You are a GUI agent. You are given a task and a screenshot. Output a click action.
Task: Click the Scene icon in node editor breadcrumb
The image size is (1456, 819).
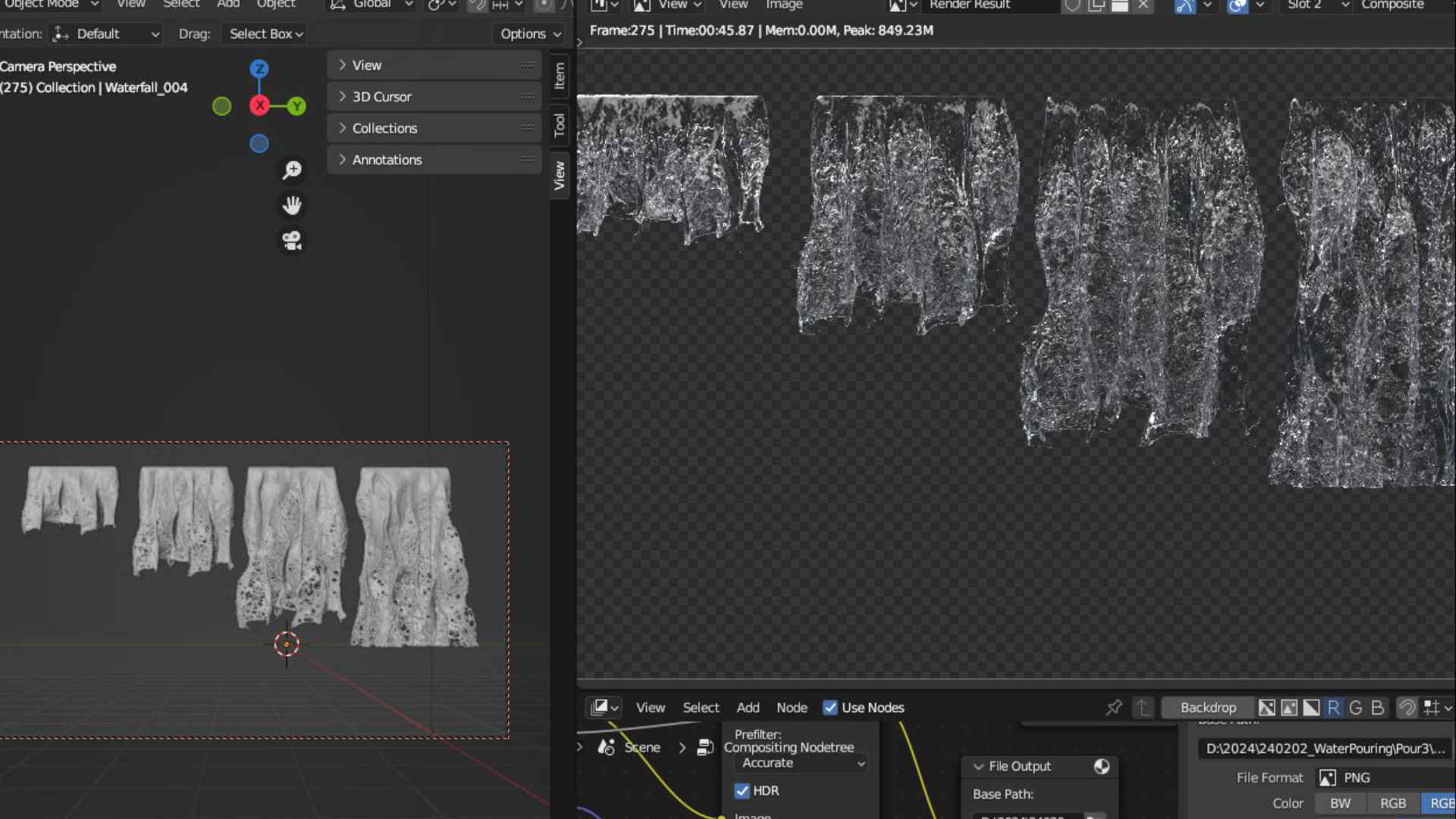click(x=606, y=748)
